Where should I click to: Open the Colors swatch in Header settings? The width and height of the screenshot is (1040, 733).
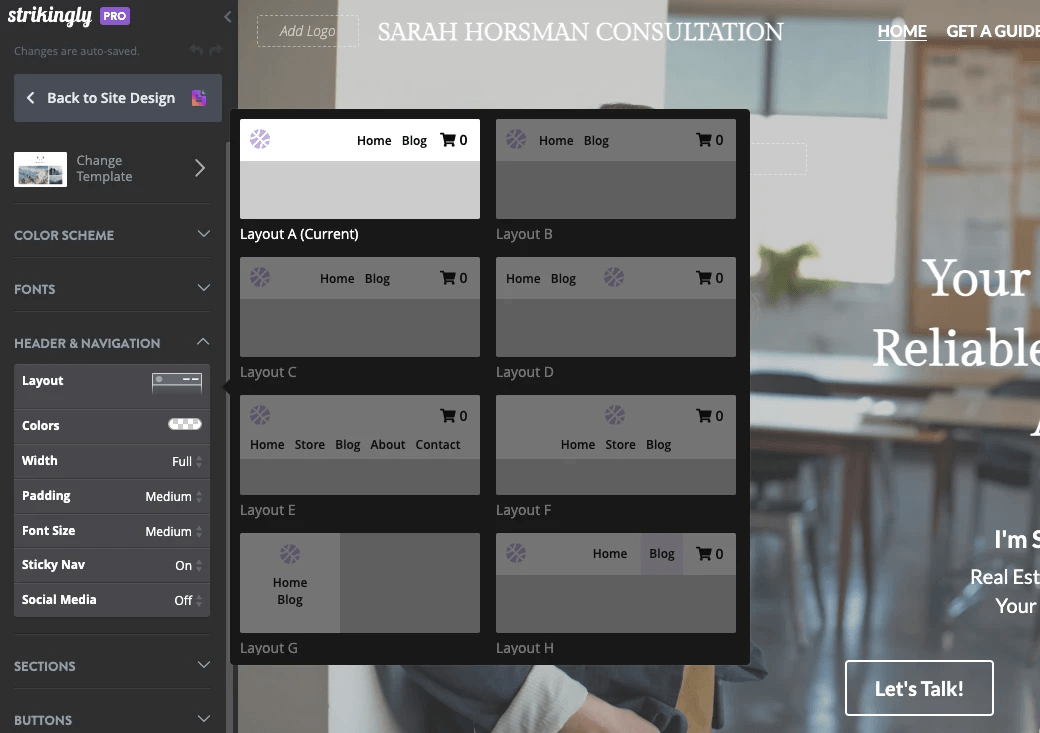[x=185, y=424]
